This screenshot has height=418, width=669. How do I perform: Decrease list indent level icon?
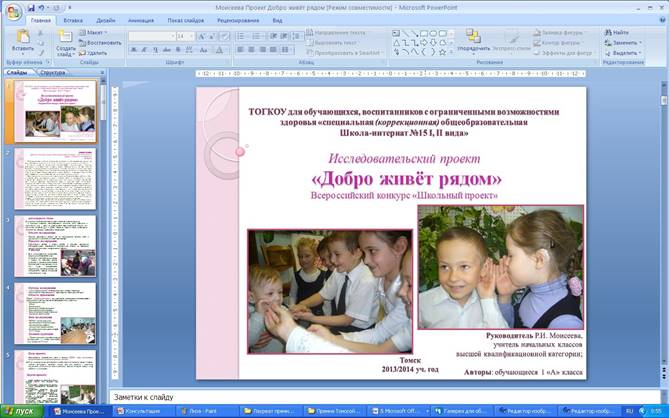tap(273, 36)
